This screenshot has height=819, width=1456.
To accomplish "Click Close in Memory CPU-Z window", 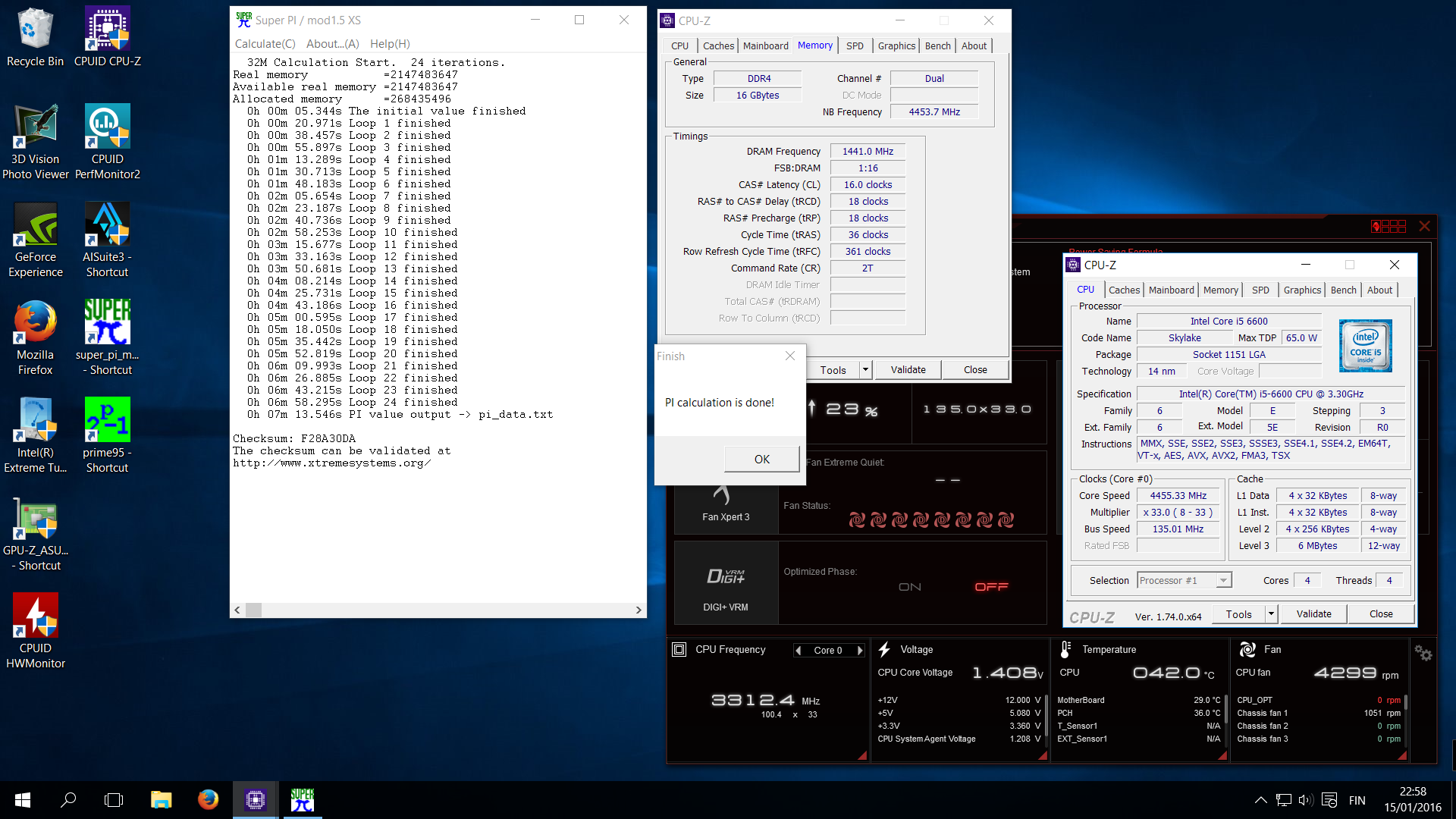I will (975, 370).
